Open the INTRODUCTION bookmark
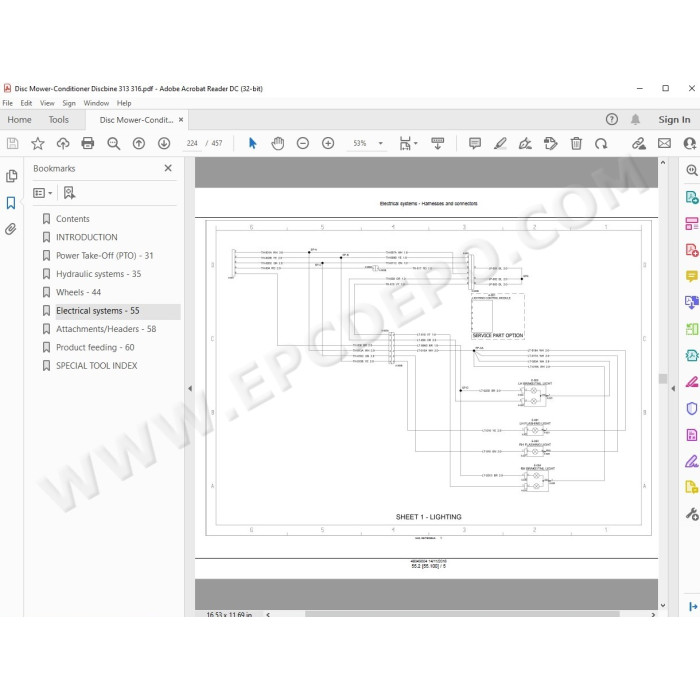This screenshot has width=700, height=700. [87, 237]
